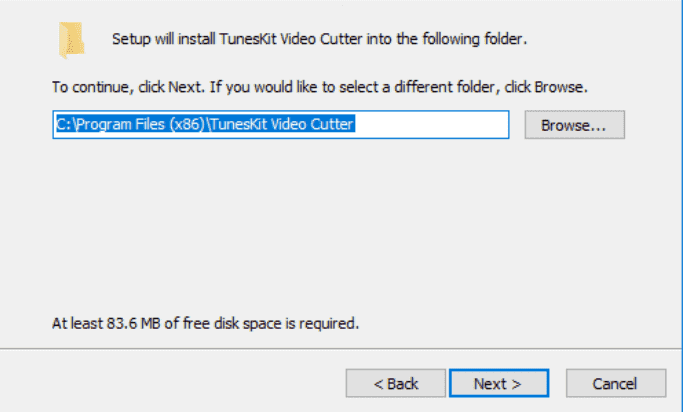Click the empty area inside the path field
Viewport: 686px width, 412px height.
(x=431, y=125)
